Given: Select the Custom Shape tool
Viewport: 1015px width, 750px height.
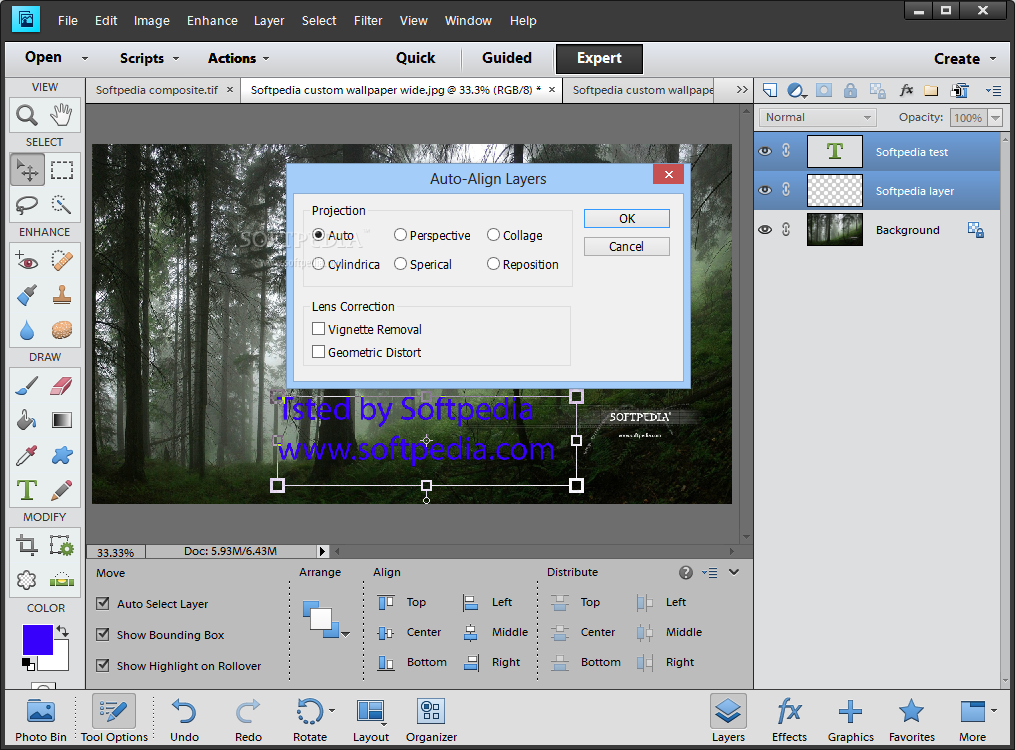Looking at the screenshot, I should [x=61, y=456].
